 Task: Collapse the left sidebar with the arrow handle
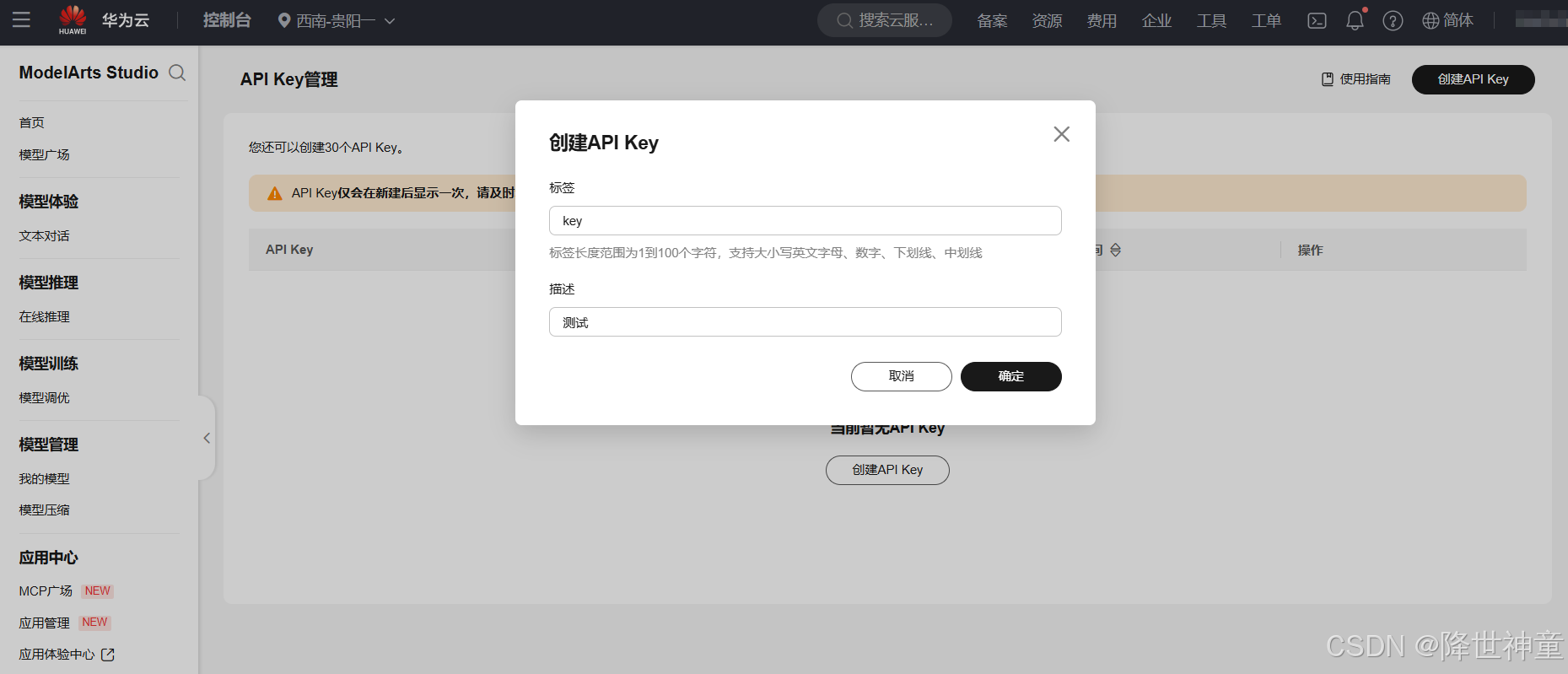point(207,438)
